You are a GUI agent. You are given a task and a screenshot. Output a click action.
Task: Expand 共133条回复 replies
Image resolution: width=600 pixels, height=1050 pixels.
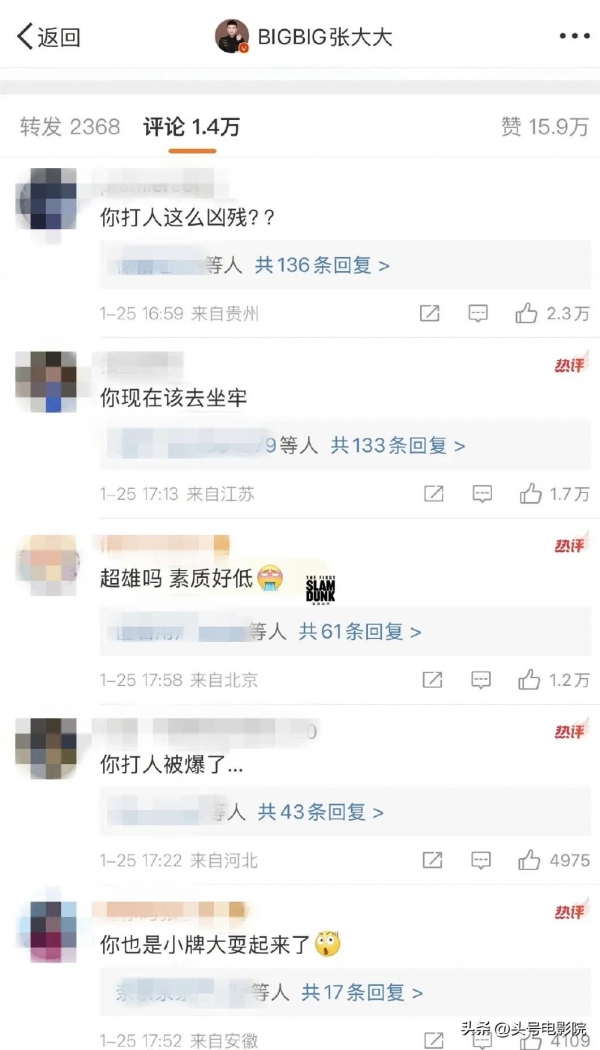point(398,445)
